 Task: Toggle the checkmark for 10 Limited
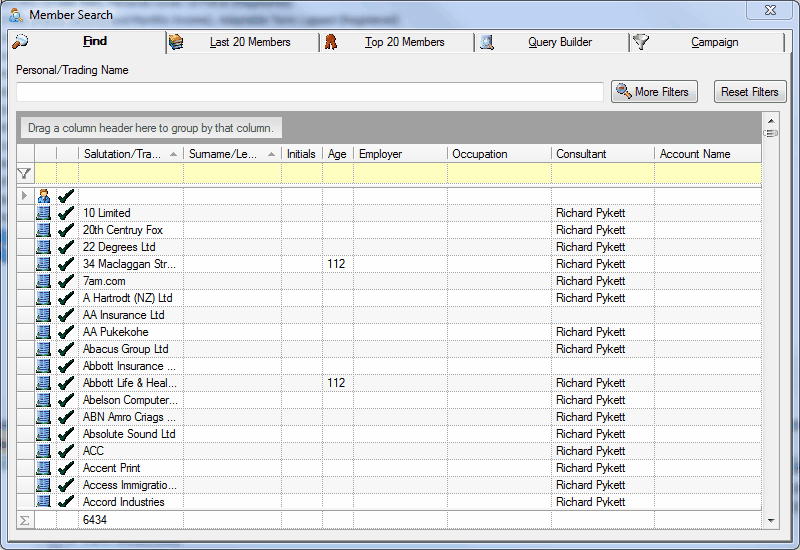[66, 213]
